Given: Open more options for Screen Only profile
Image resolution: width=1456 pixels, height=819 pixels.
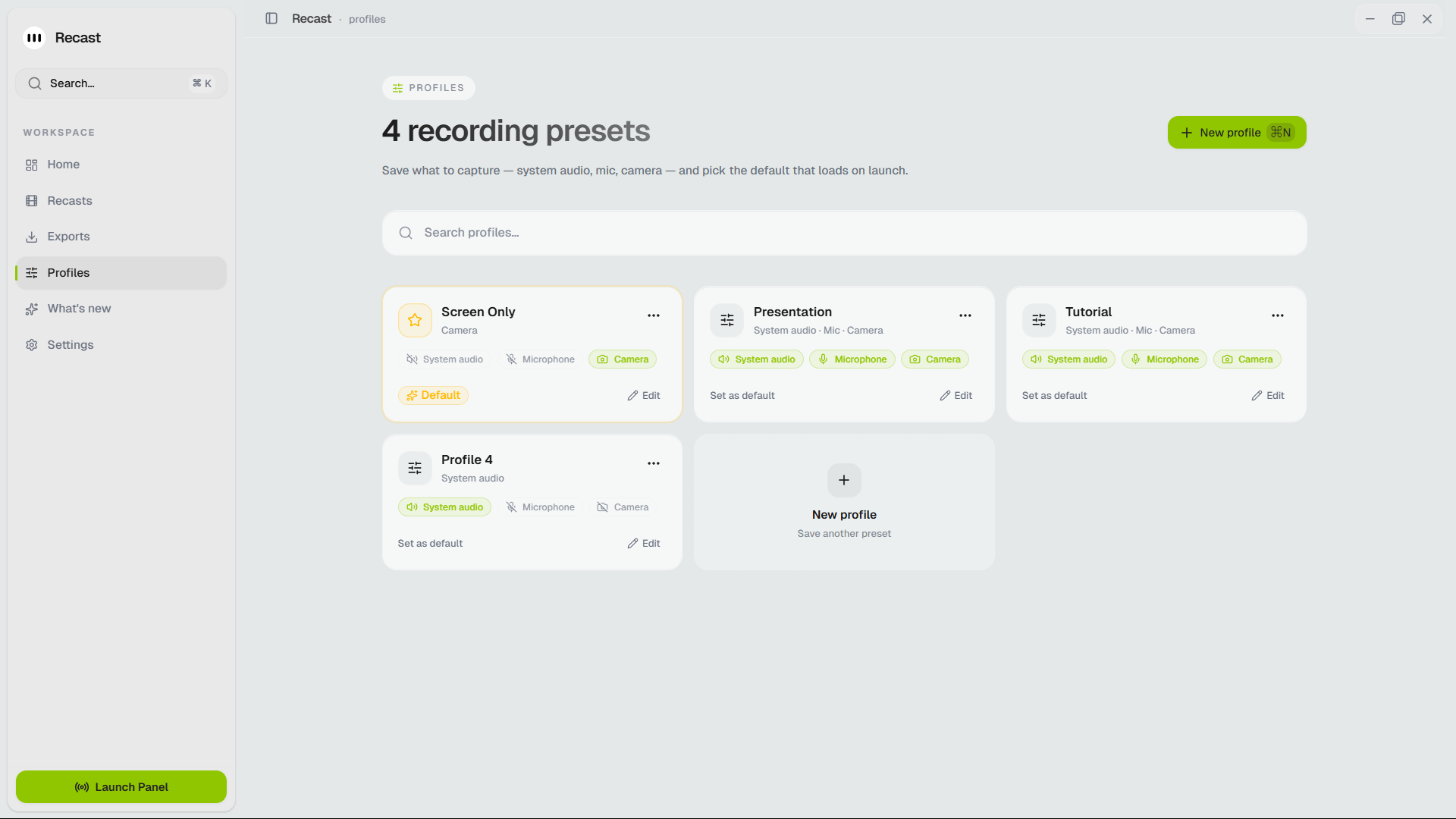Looking at the screenshot, I should click(654, 315).
